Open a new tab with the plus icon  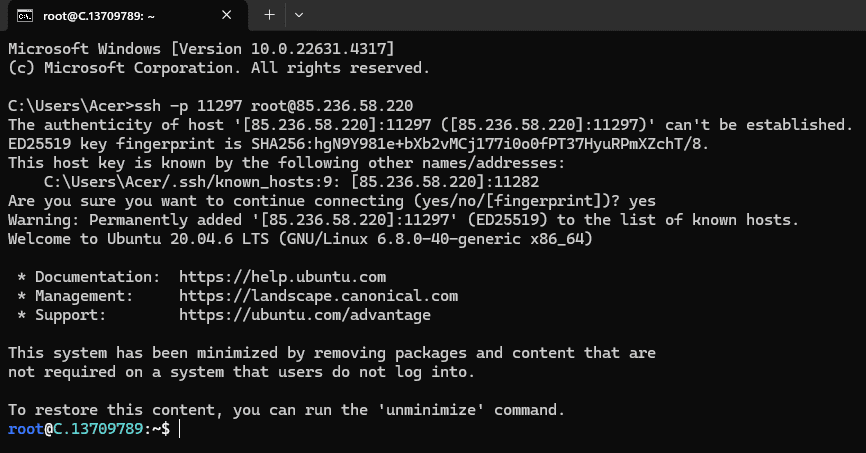coord(269,15)
